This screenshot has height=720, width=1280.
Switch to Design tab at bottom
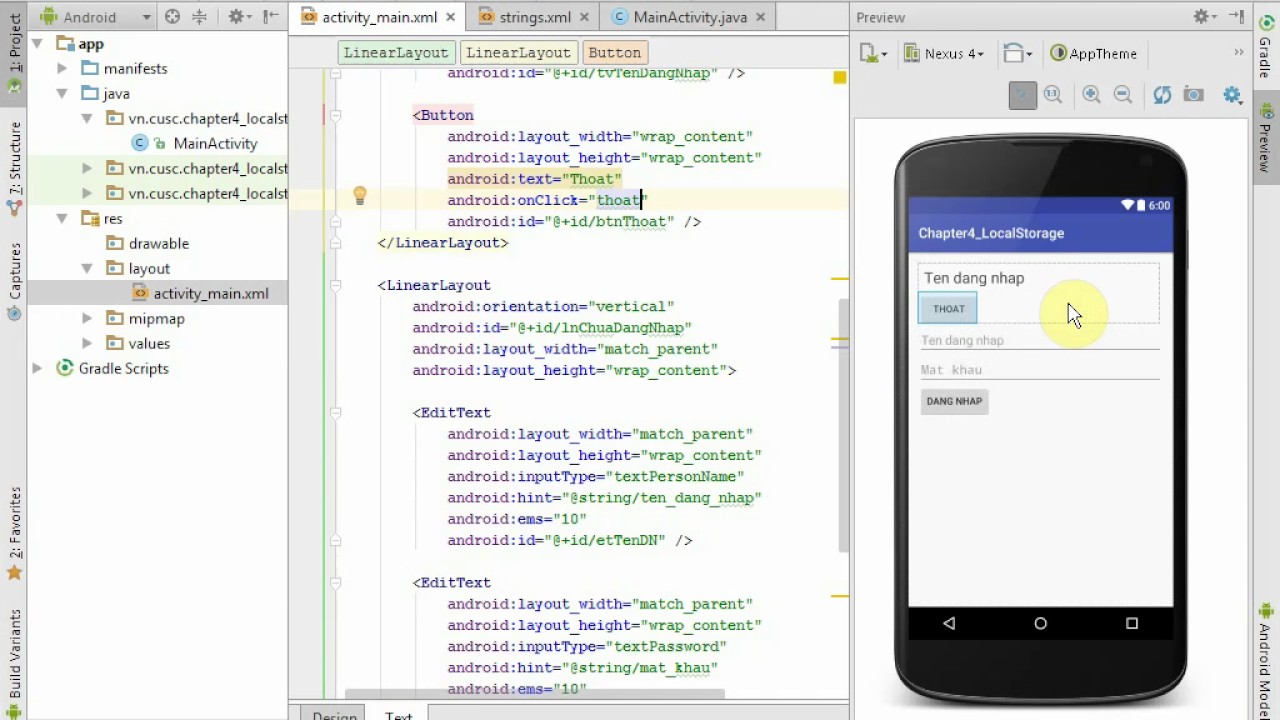pos(334,716)
